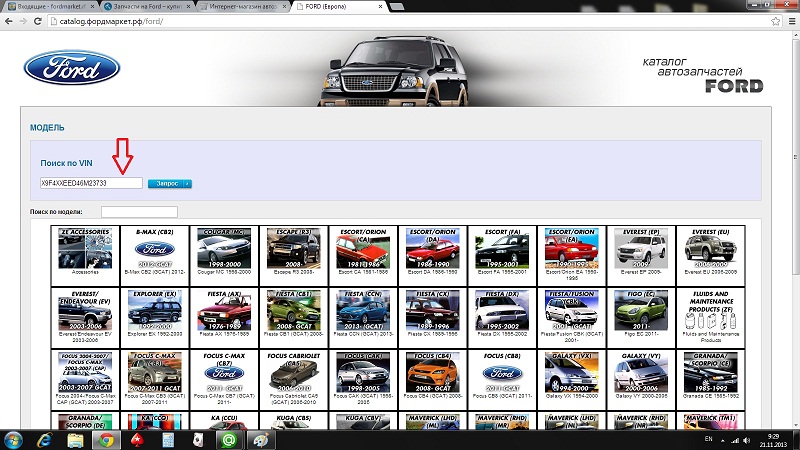800x450 pixels.
Task: Choose the Explorer (EX) model tile
Action: tap(155, 317)
